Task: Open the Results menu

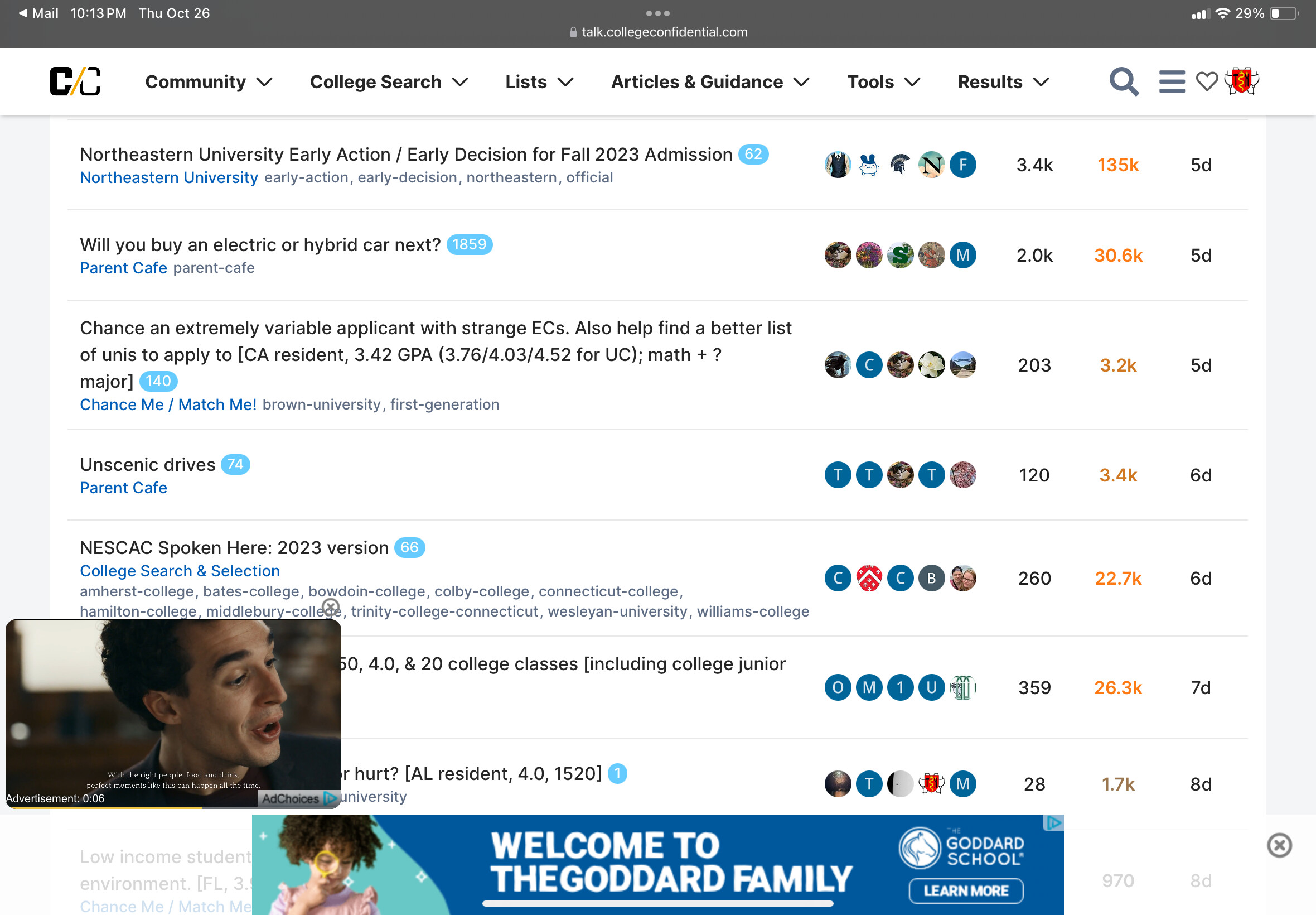Action: (x=1003, y=82)
